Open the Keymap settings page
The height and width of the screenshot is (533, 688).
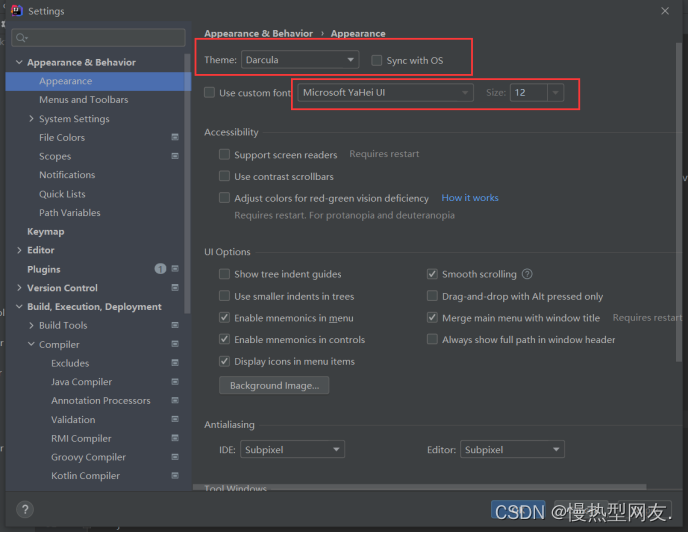46,232
